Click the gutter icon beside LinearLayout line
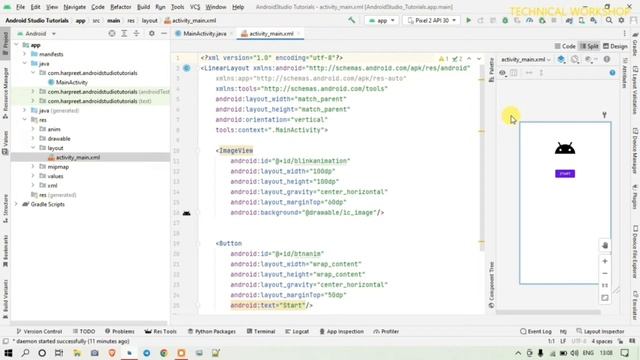 click(187, 68)
